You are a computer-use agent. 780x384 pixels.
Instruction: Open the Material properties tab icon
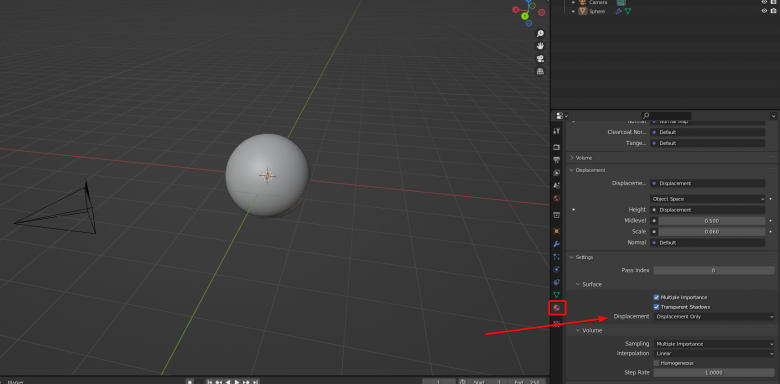557,307
